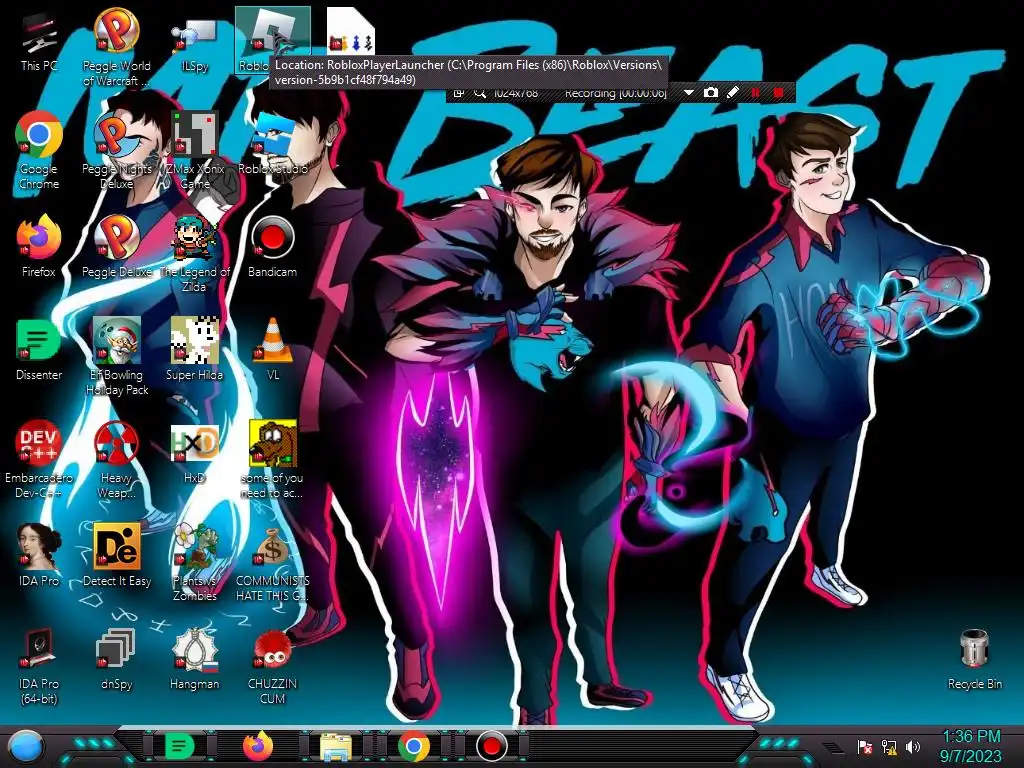This screenshot has height=768, width=1024.
Task: Open HxD hex editor shortcut
Action: coord(194,452)
